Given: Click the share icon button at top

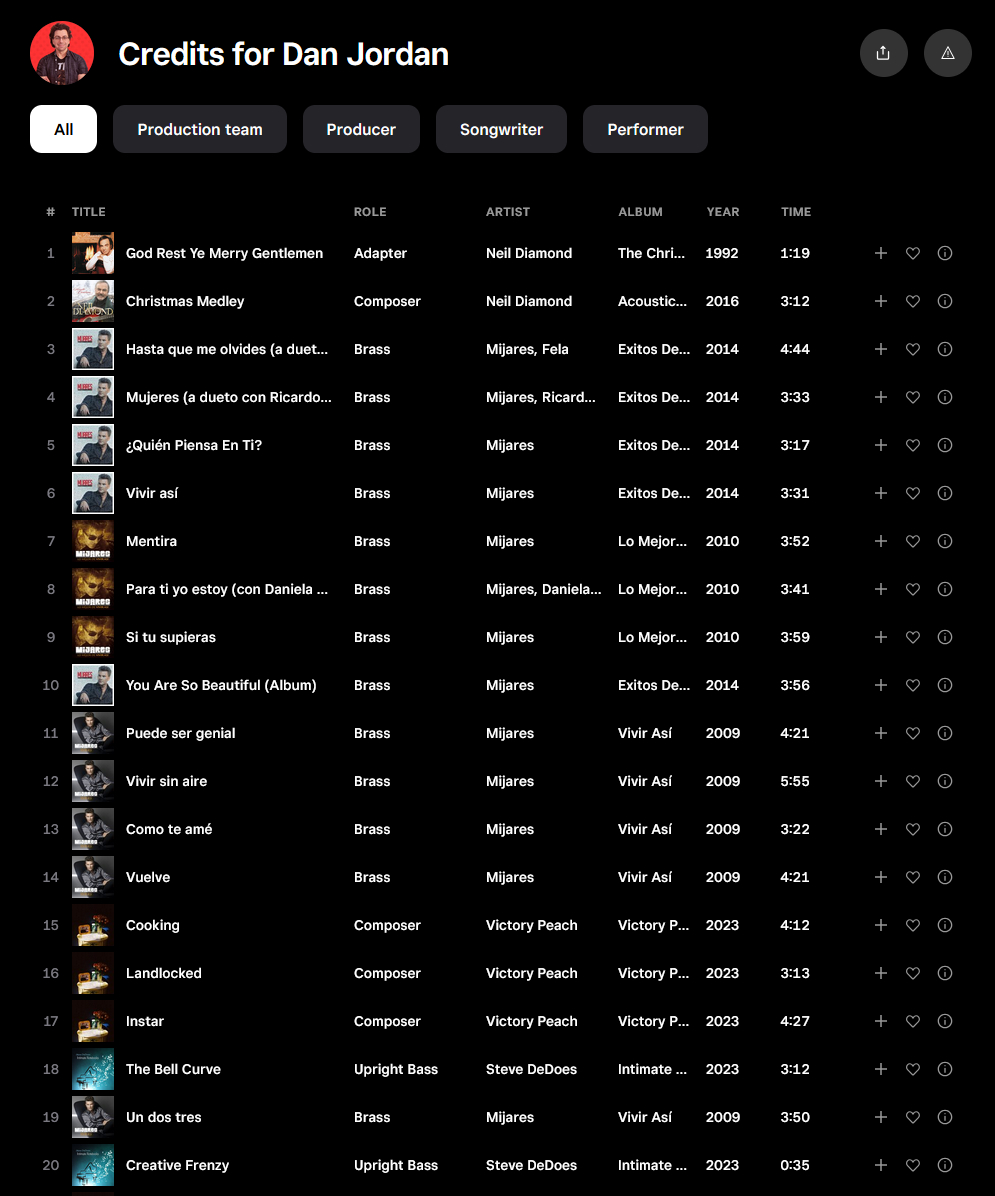Looking at the screenshot, I should point(883,53).
